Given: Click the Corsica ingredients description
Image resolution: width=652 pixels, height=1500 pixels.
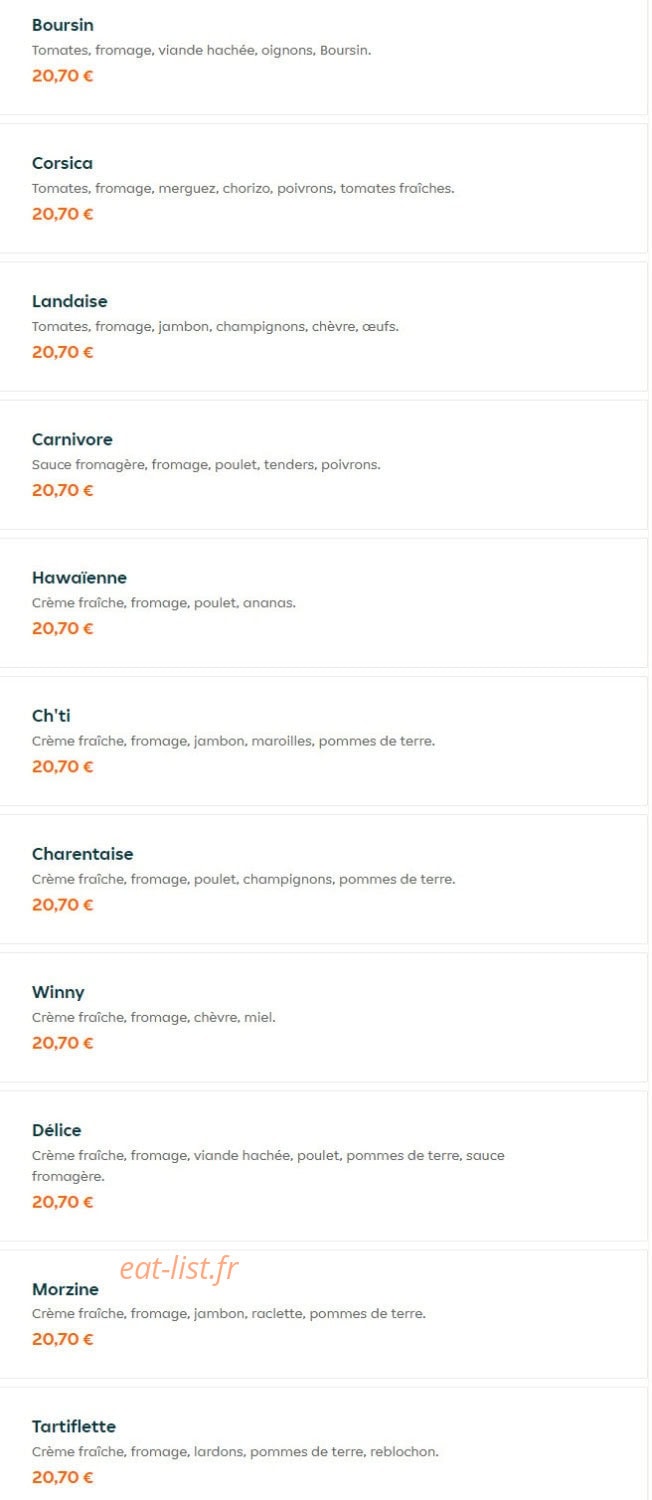Looking at the screenshot, I should (x=243, y=188).
